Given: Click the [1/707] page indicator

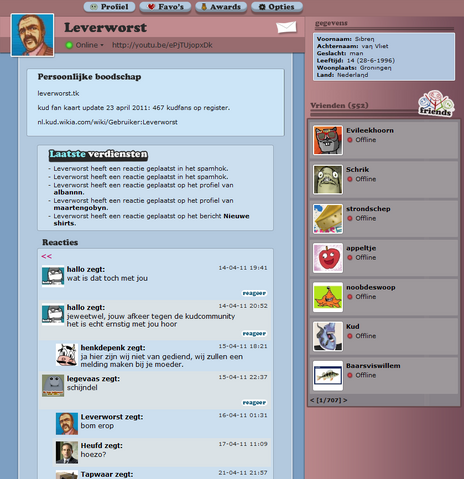Looking at the screenshot, I should pyautogui.click(x=329, y=400).
